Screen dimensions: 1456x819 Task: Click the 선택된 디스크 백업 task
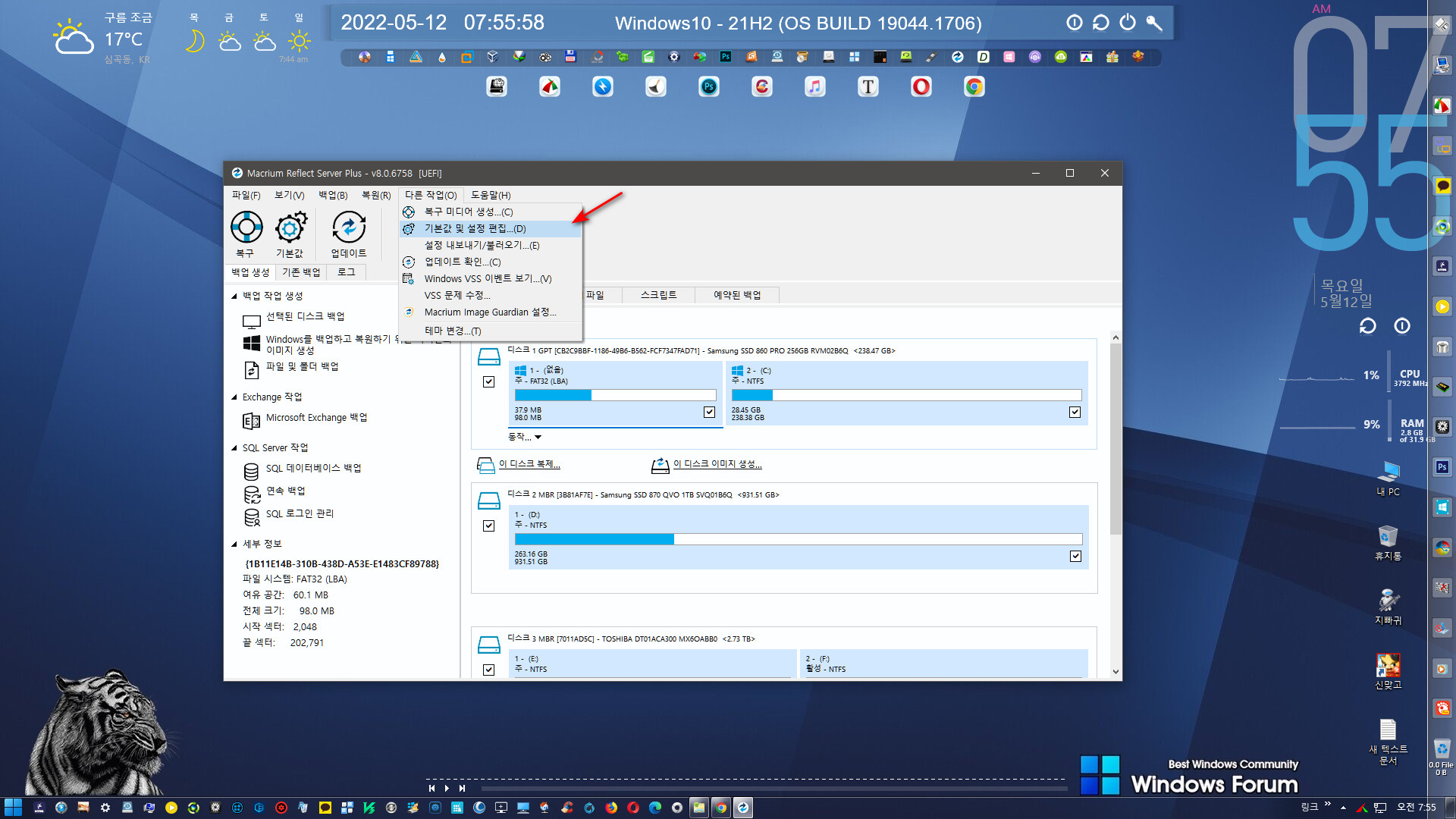[305, 317]
